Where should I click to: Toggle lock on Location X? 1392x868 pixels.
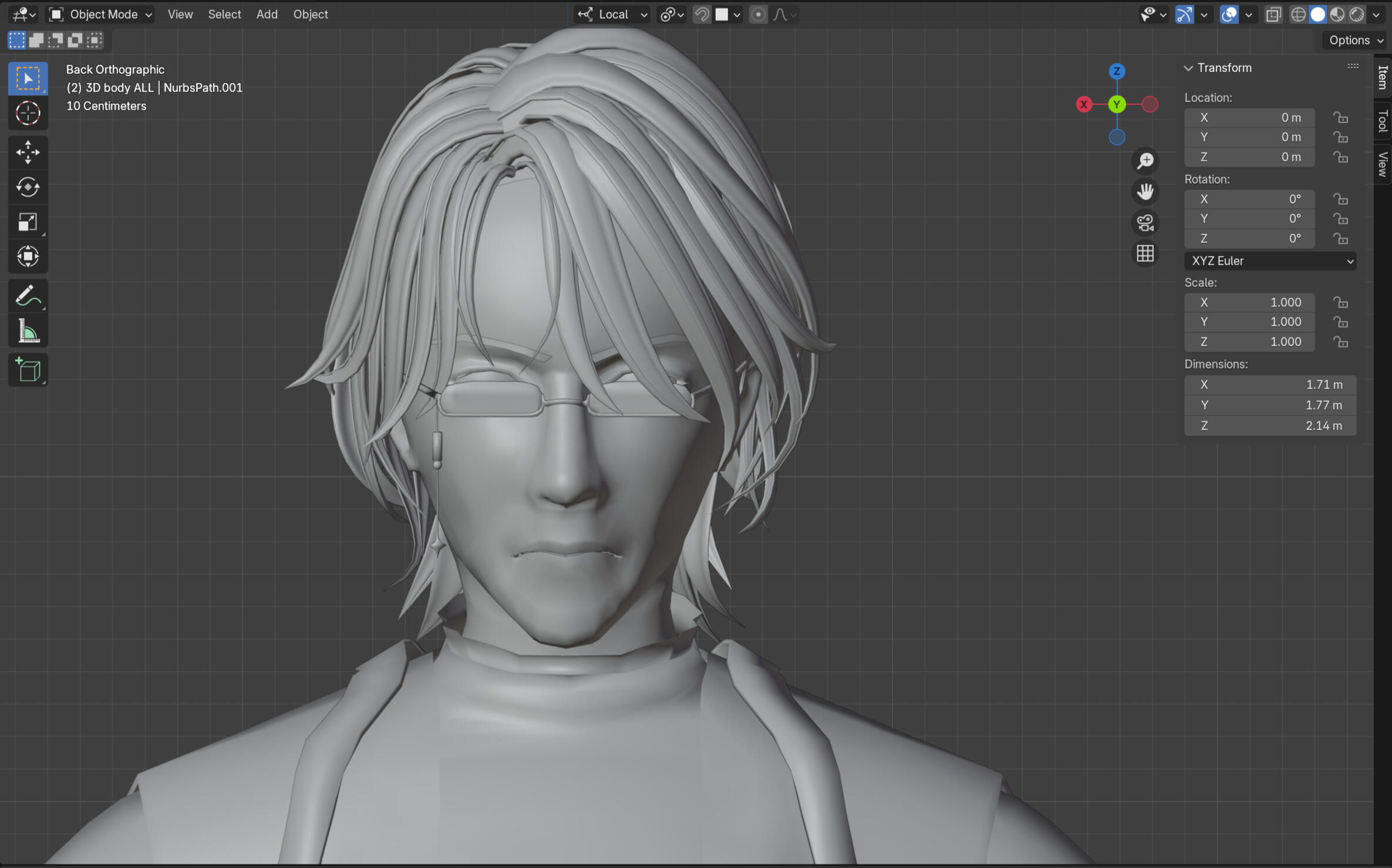point(1340,117)
